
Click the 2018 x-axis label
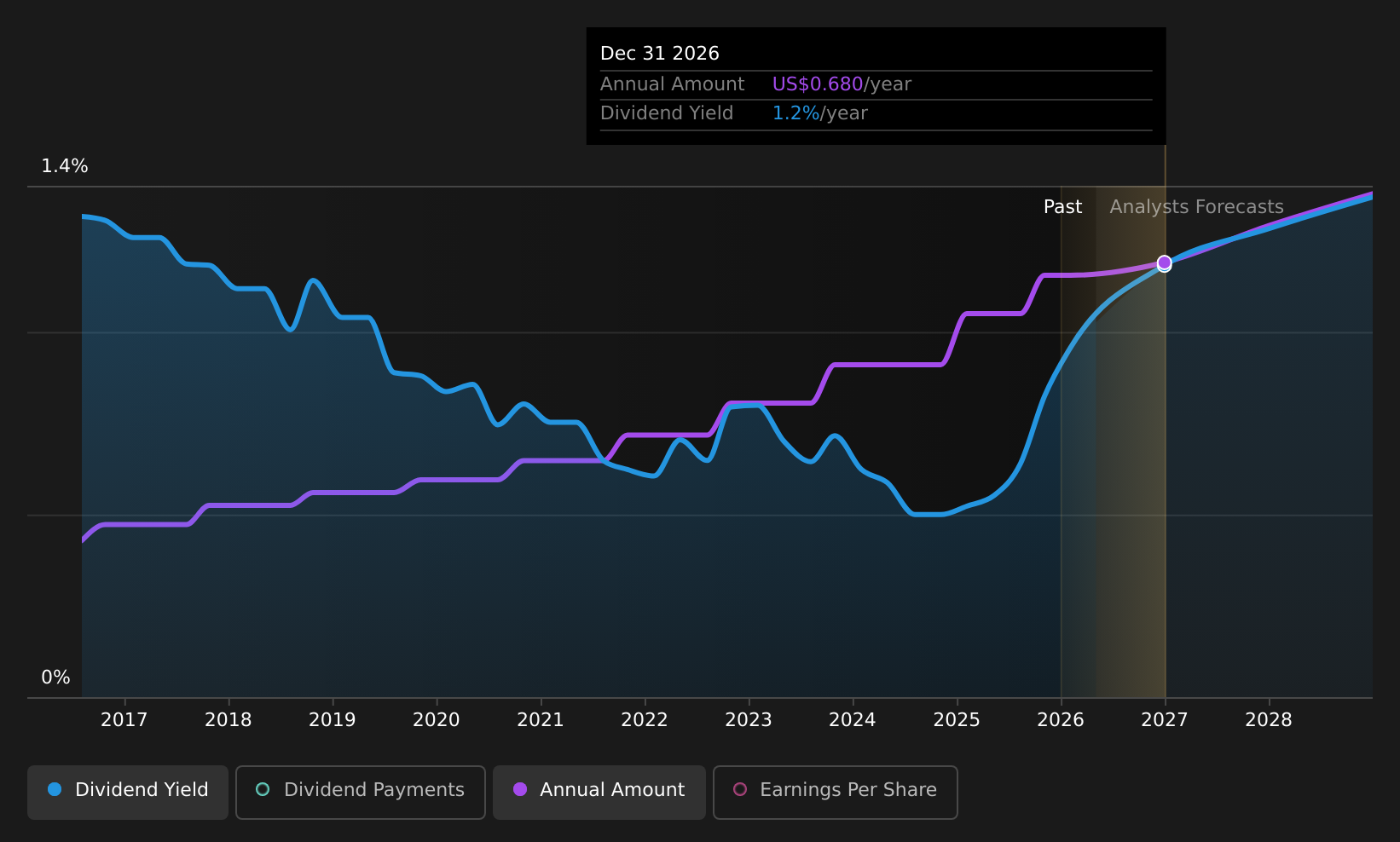tap(229, 720)
